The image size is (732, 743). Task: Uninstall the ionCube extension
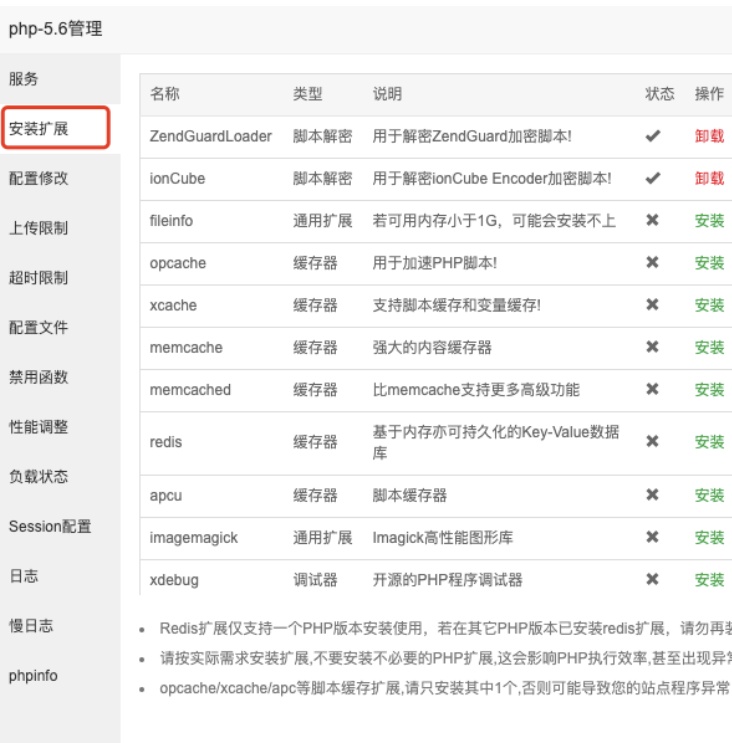click(x=709, y=178)
